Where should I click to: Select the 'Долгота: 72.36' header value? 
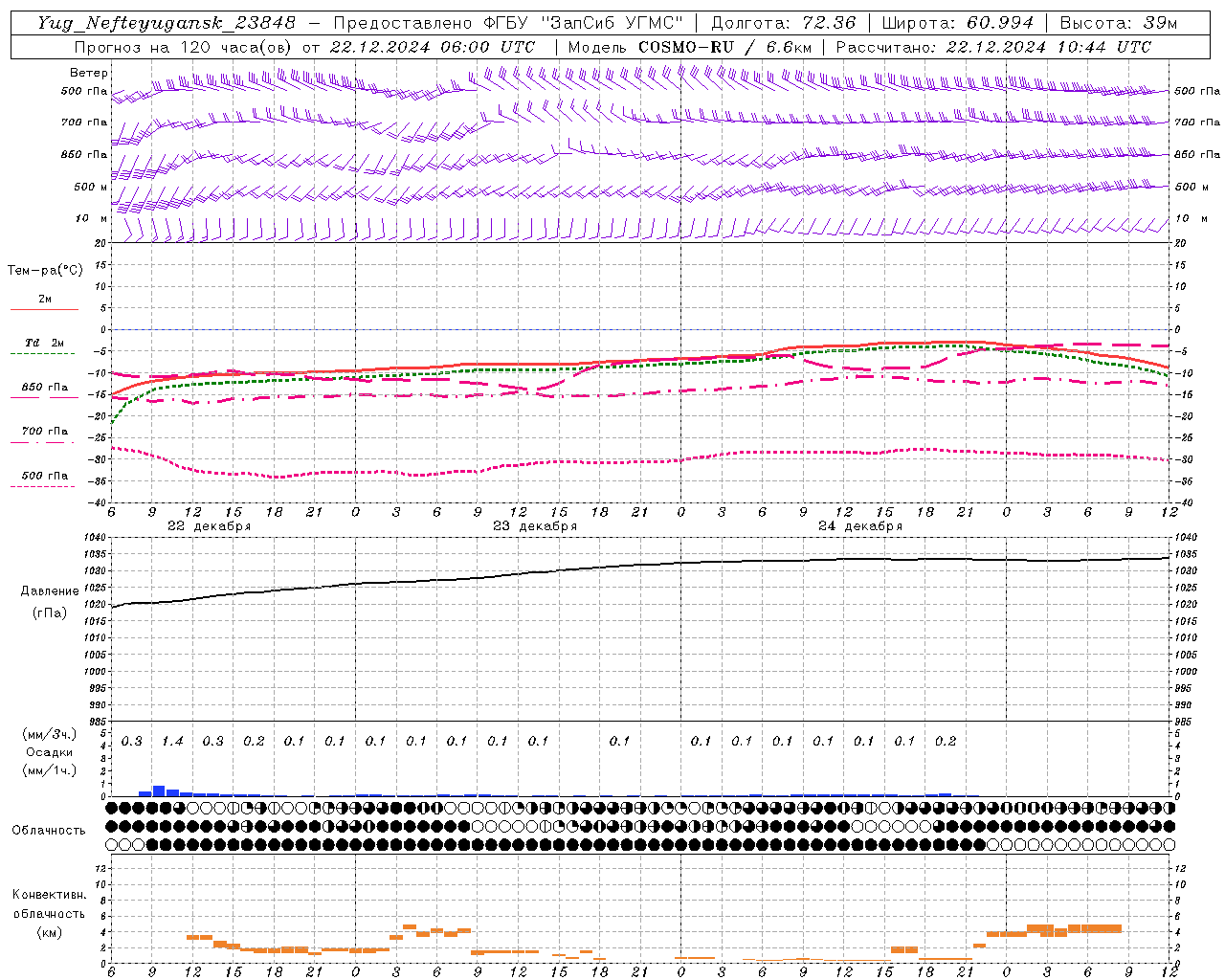coord(783,23)
